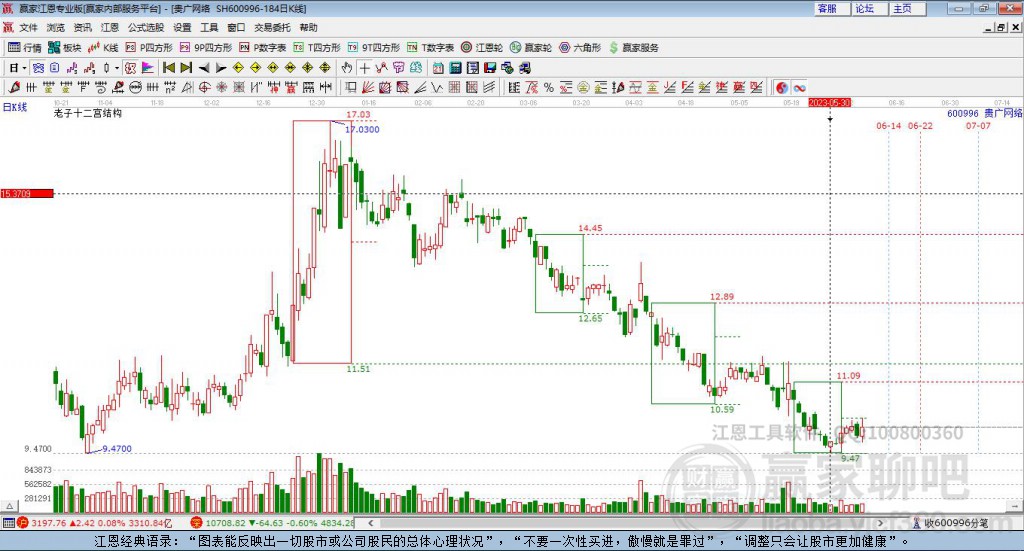Screen dimensions: 1024x551
Task: Click the Gann fan lines icon
Action: [x=366, y=87]
